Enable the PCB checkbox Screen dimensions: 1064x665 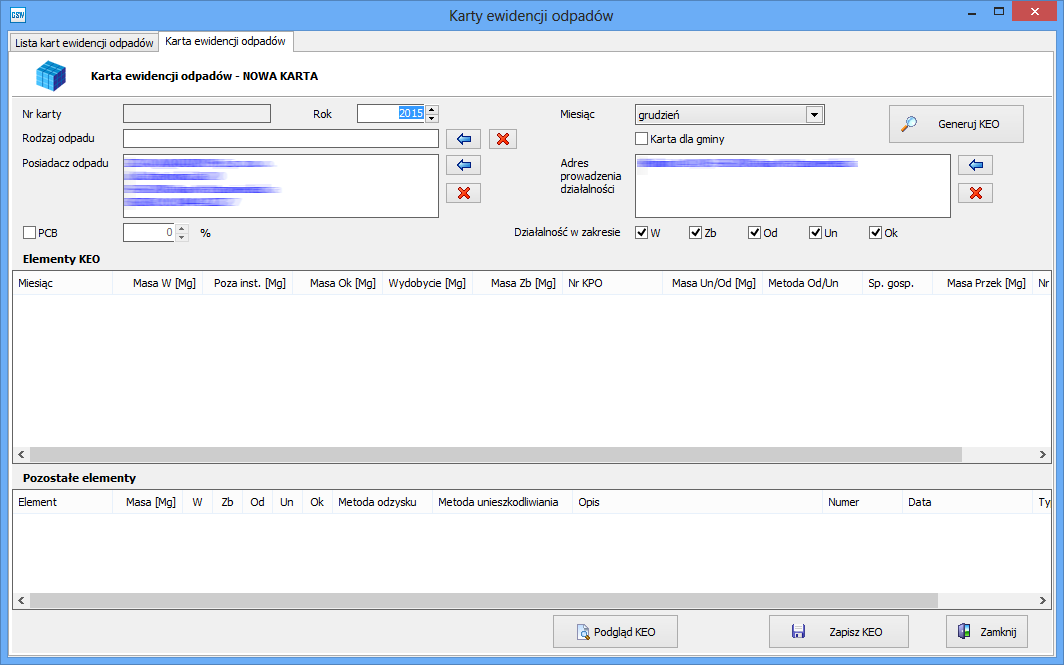(x=29, y=233)
